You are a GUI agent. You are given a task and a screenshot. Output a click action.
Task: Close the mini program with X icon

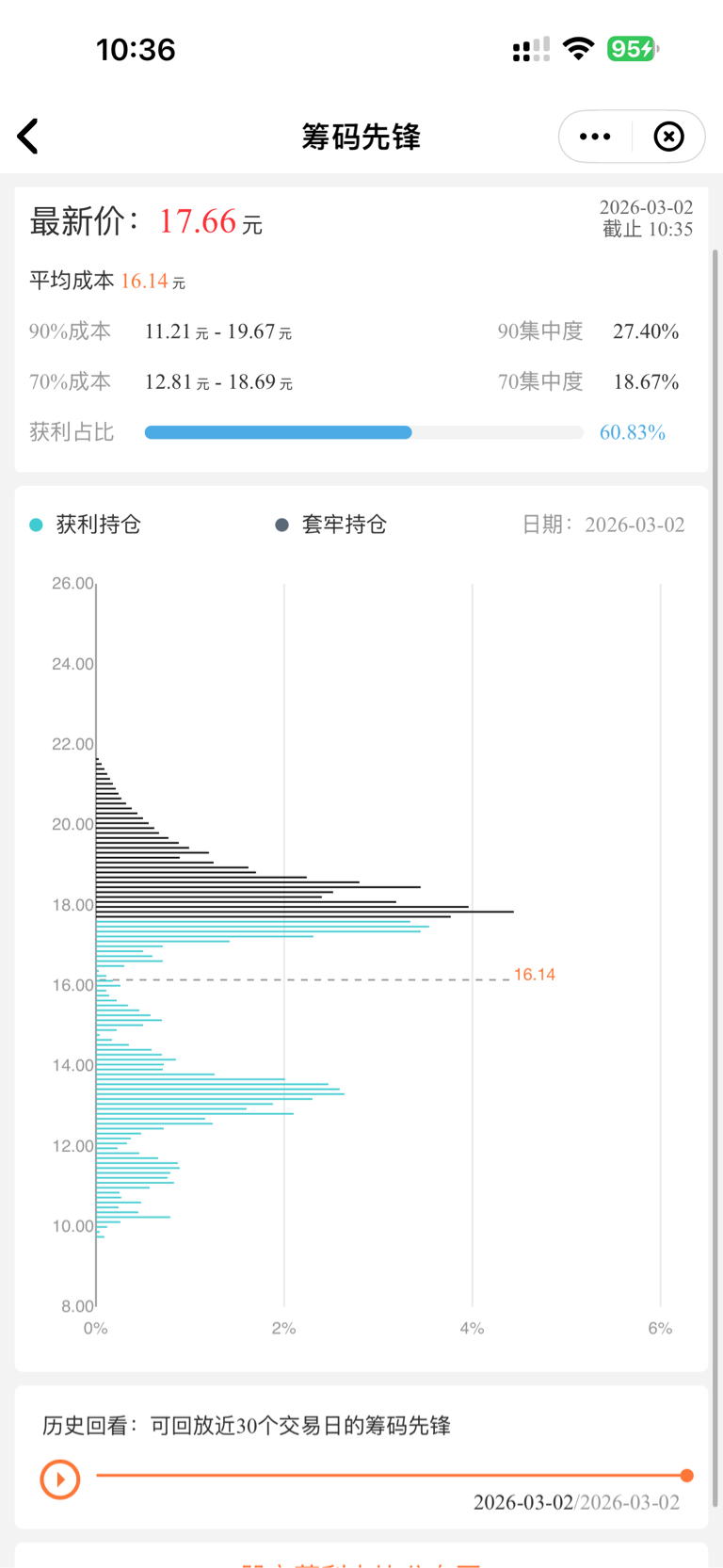668,137
